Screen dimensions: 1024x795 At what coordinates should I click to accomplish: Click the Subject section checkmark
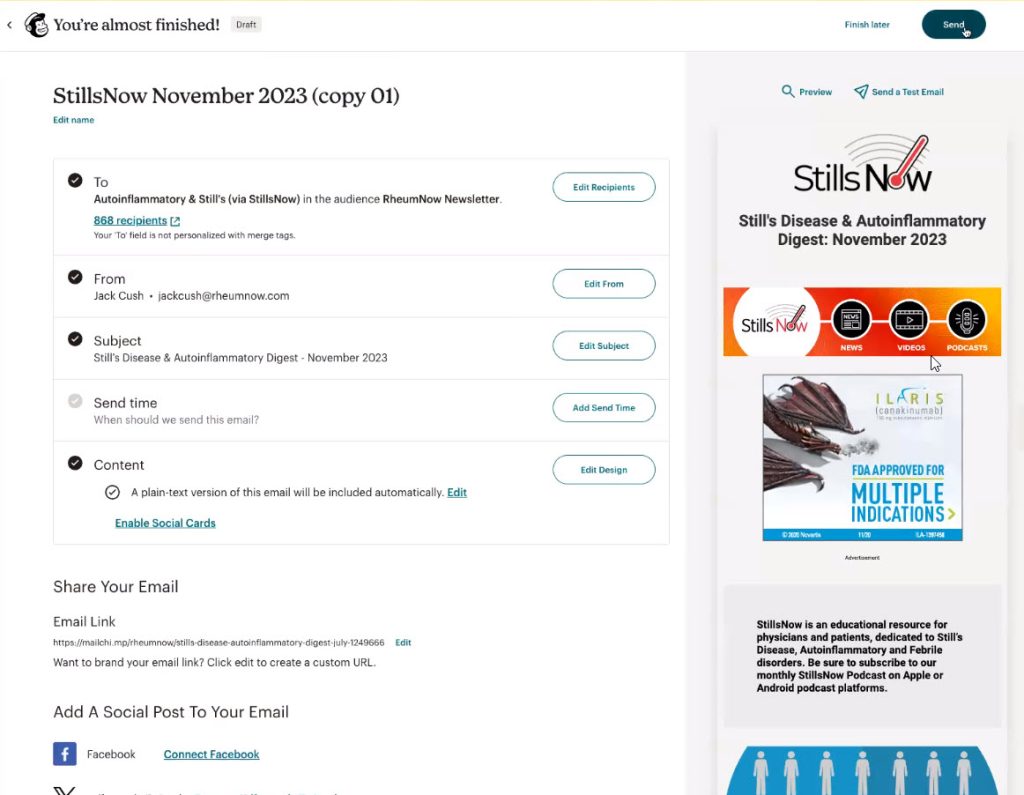coord(75,339)
